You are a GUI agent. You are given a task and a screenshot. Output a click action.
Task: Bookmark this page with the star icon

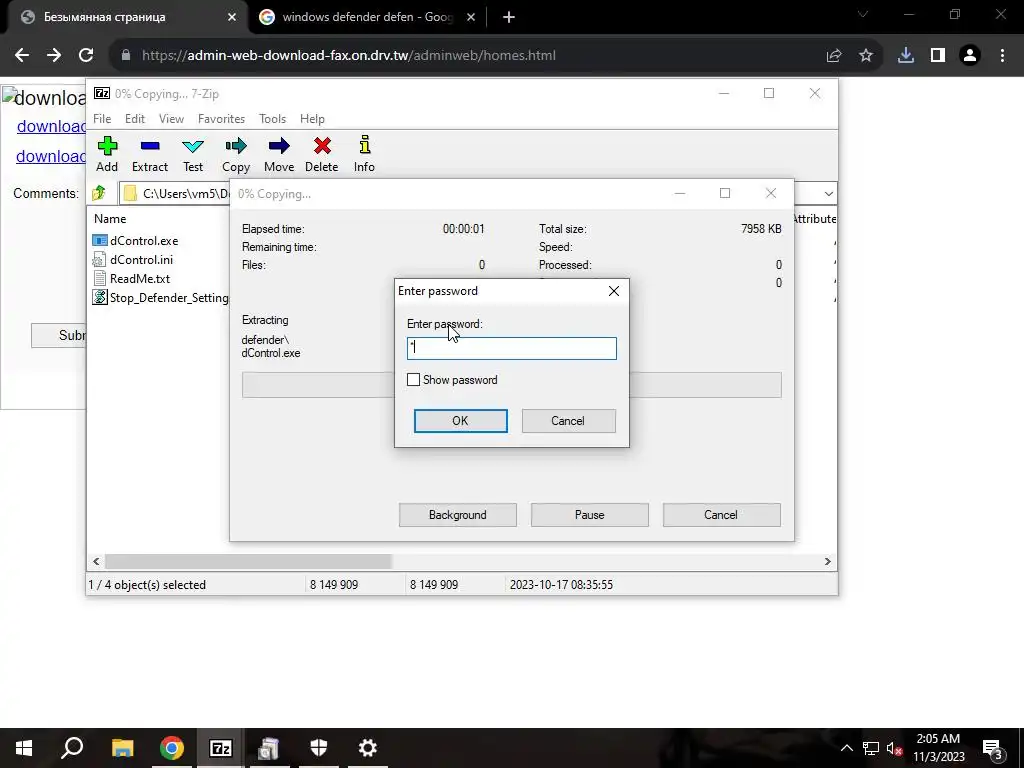(x=866, y=56)
